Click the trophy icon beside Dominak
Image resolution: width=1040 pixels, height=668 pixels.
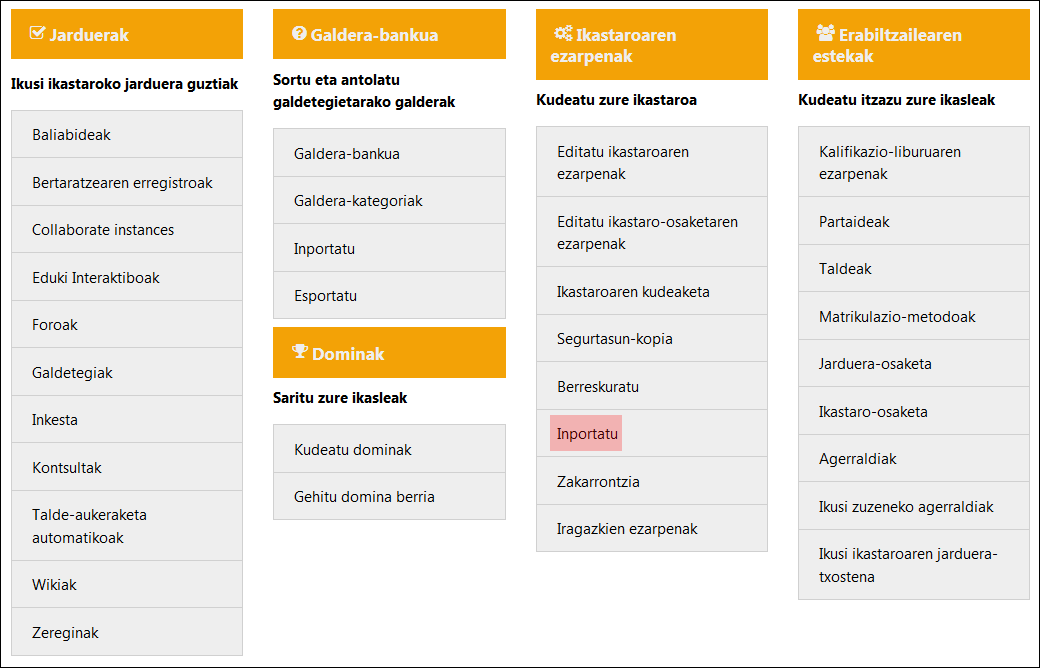(300, 351)
